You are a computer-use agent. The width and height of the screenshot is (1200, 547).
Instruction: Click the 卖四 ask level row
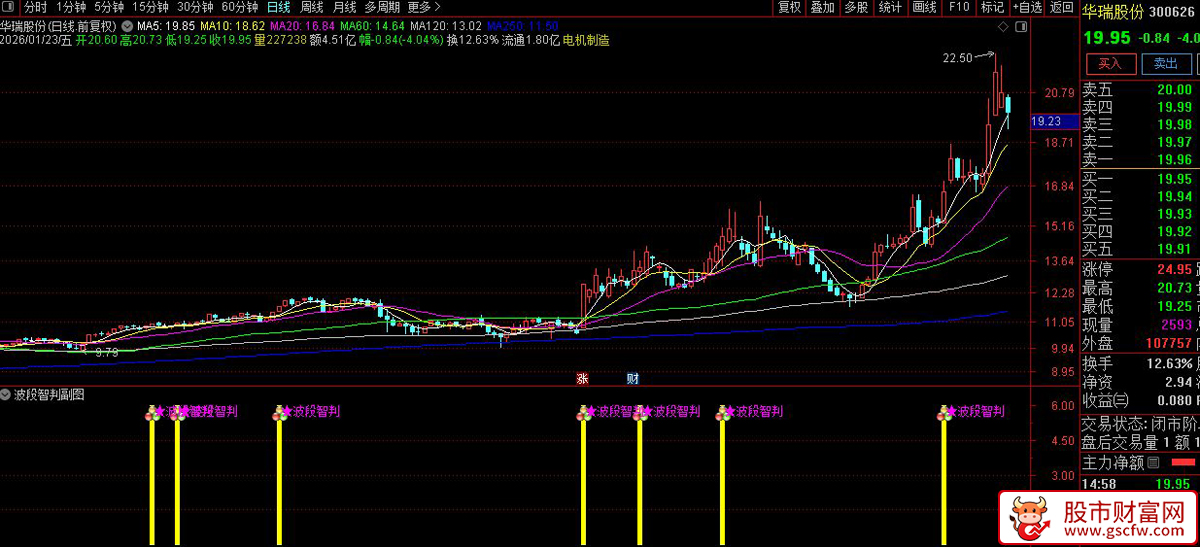coord(1140,107)
